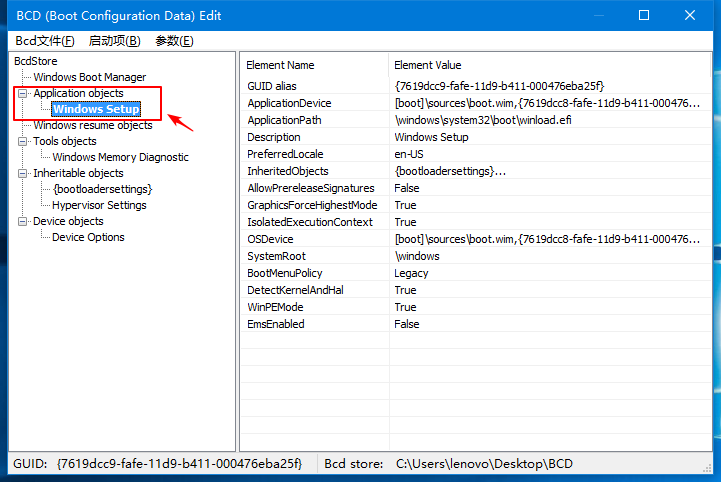Open the 参数(E) menu
721x482 pixels.
pos(174,41)
